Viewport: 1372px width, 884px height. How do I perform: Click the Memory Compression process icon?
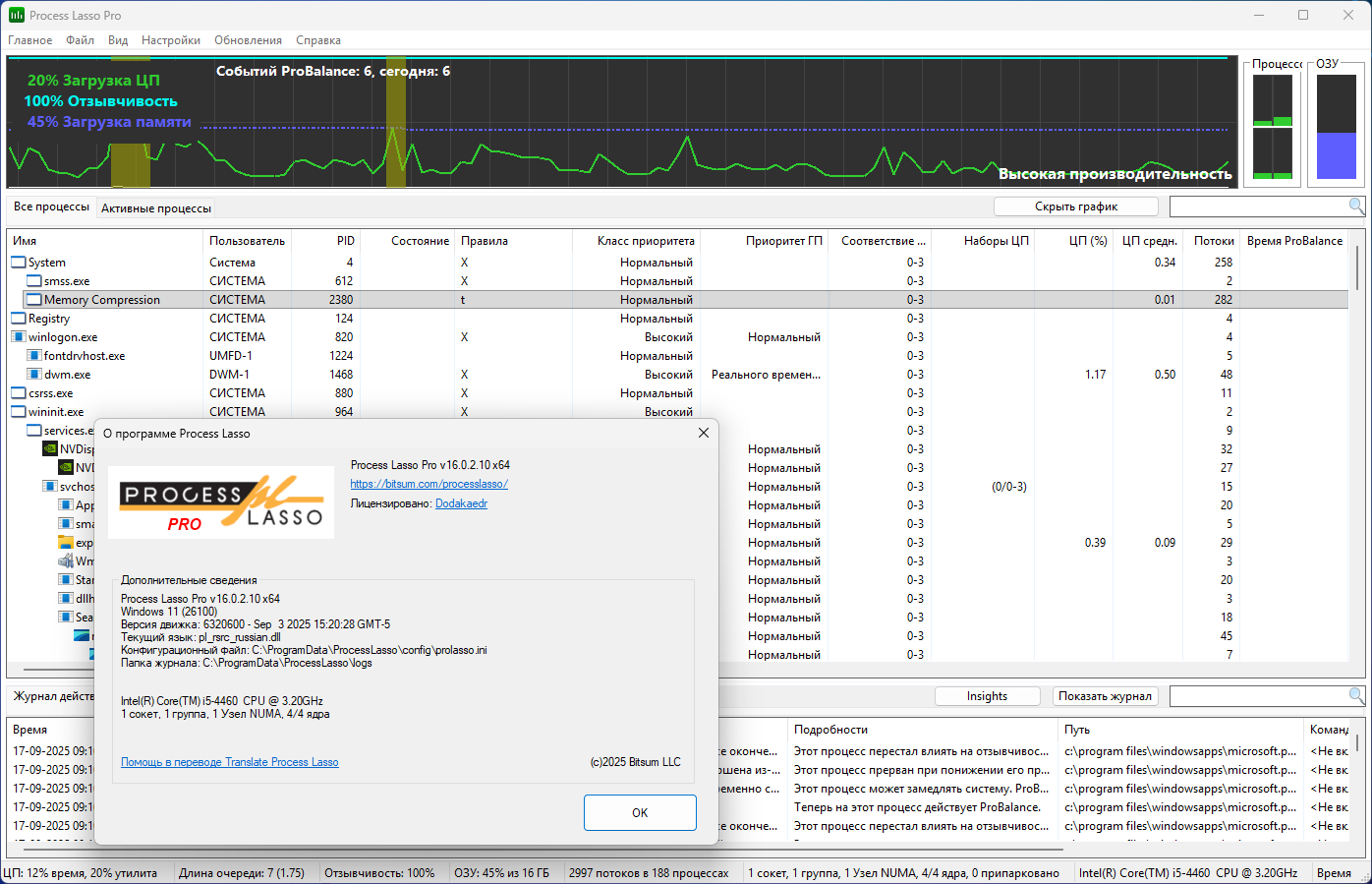pyautogui.click(x=34, y=300)
